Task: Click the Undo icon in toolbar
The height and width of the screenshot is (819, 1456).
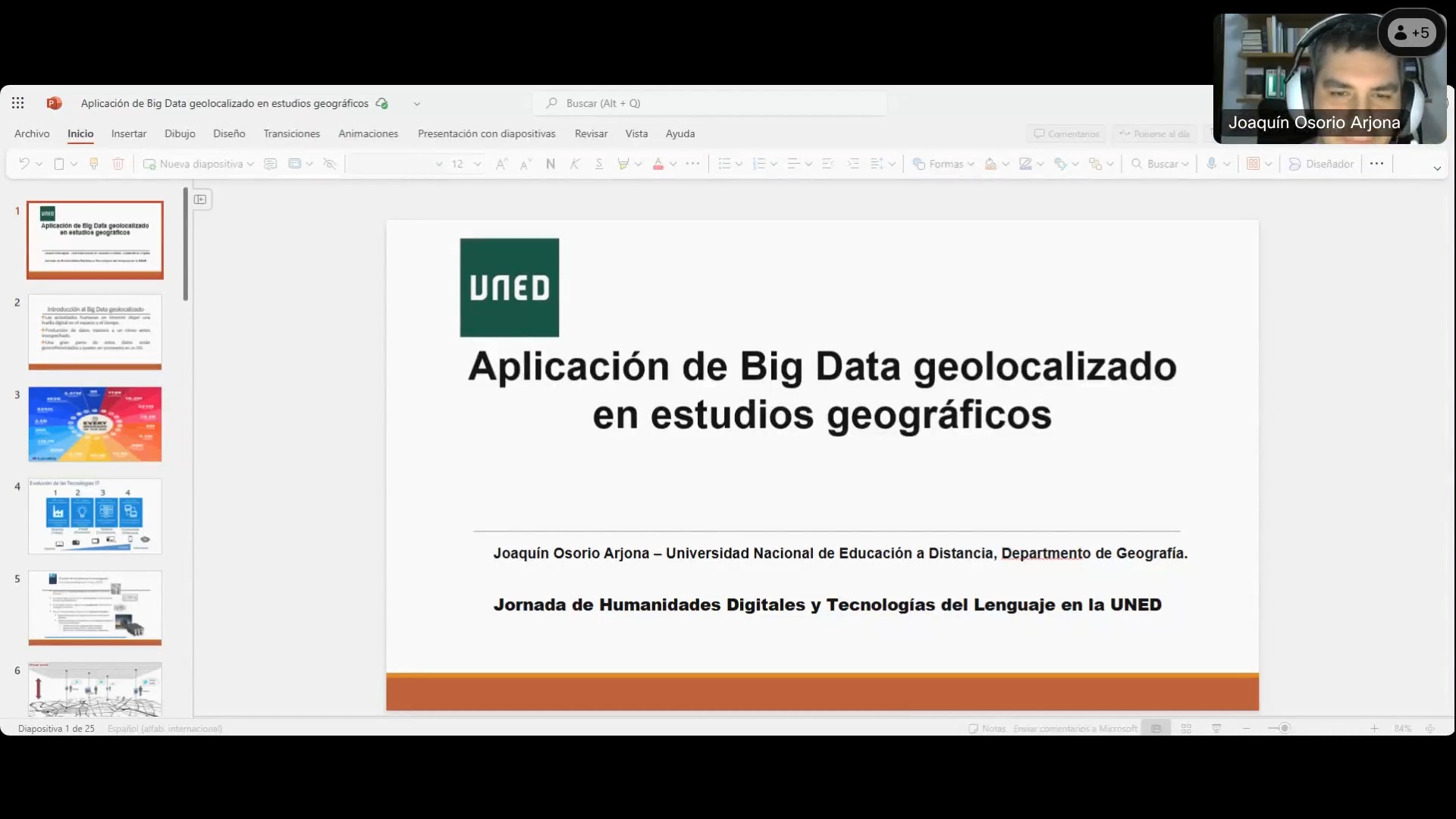Action: [x=21, y=163]
